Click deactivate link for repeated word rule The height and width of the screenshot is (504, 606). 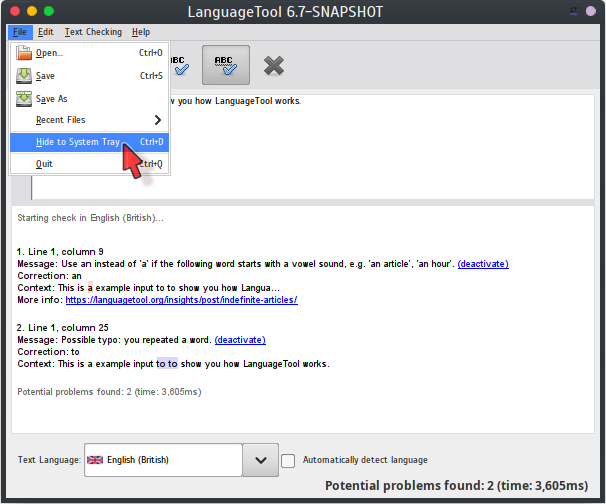(x=240, y=340)
